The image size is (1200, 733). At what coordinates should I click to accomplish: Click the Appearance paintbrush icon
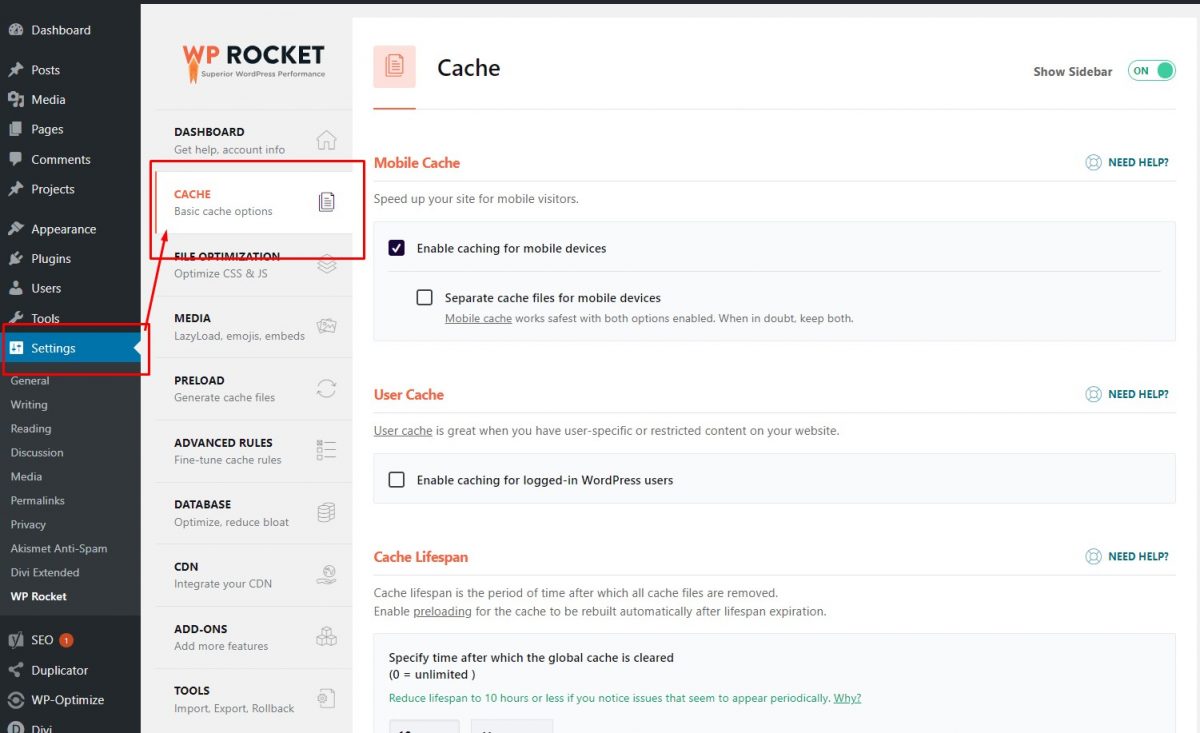click(x=16, y=229)
